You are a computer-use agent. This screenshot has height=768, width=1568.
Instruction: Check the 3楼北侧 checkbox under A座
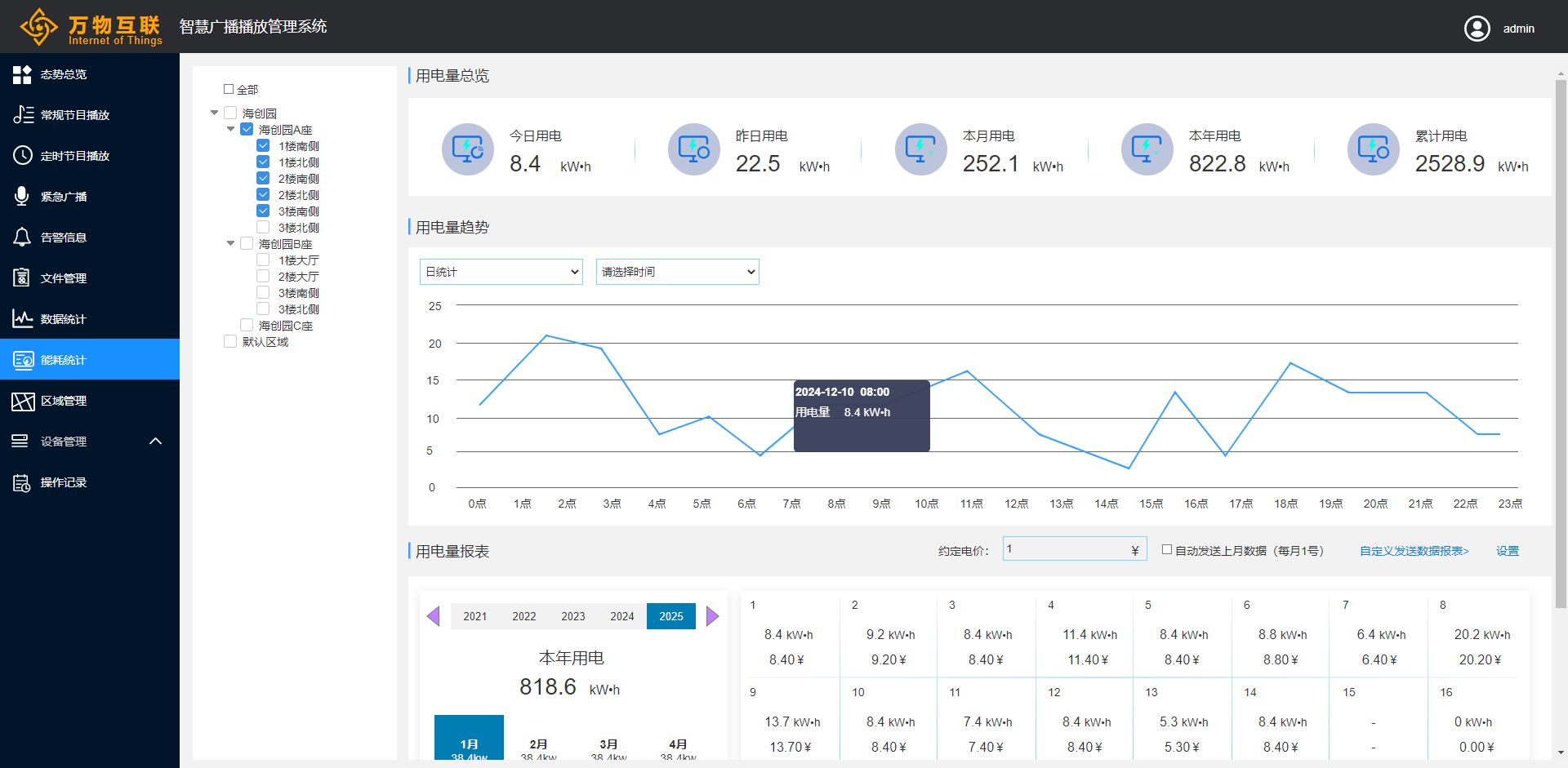[263, 227]
